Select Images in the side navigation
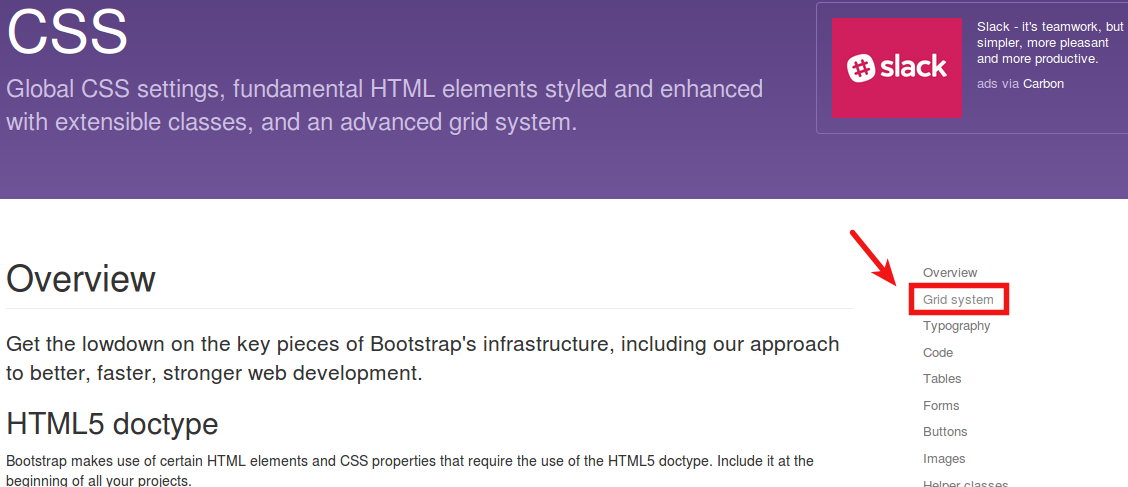This screenshot has width=1128, height=487. (x=944, y=459)
